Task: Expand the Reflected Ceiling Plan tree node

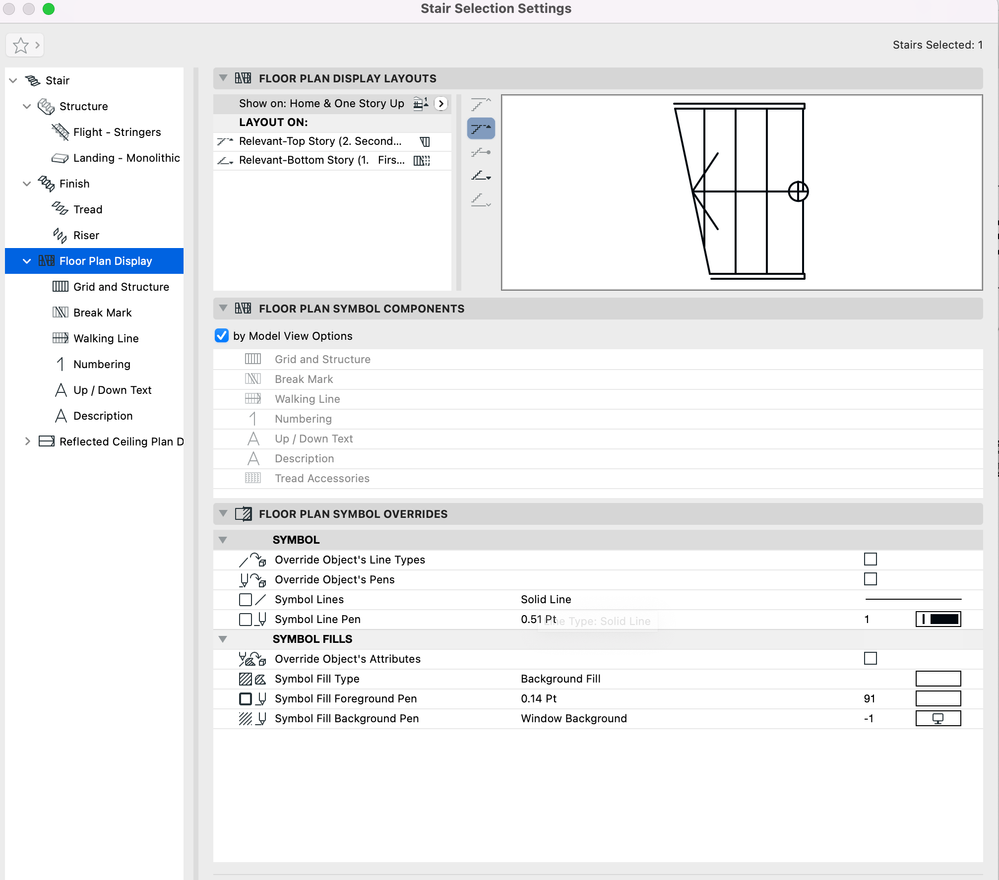Action: point(27,442)
